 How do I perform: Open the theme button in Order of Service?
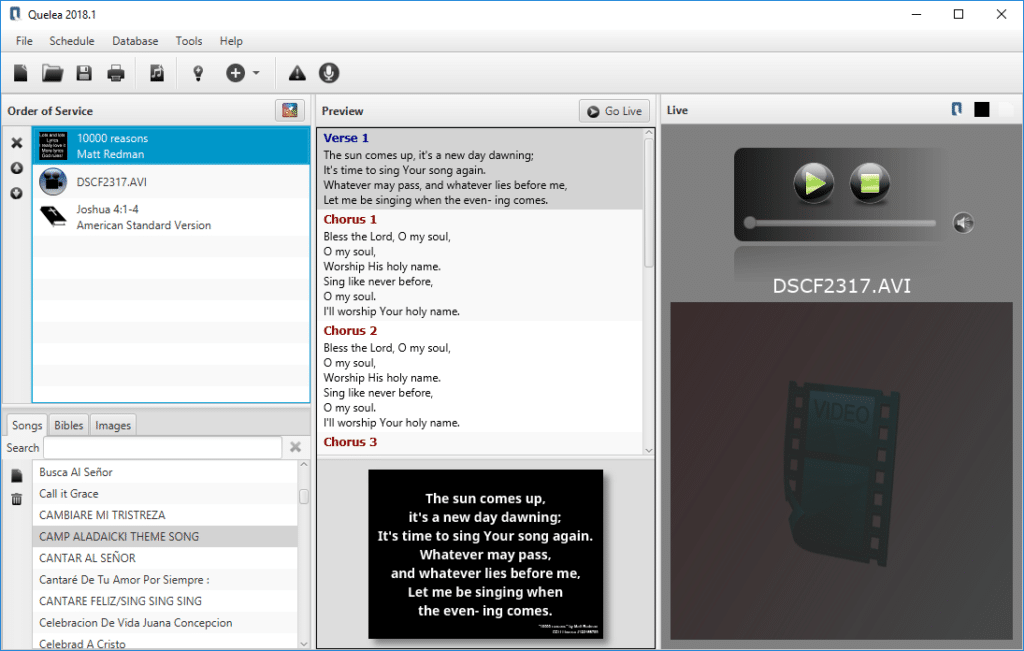tap(290, 111)
